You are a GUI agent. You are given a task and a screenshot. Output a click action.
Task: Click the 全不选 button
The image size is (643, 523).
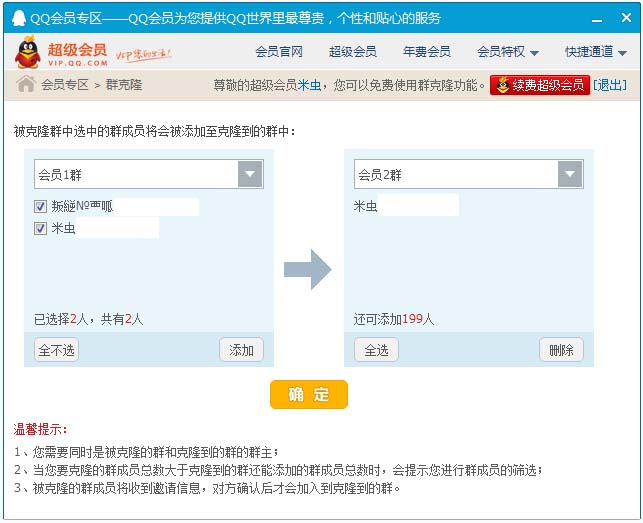coord(57,350)
